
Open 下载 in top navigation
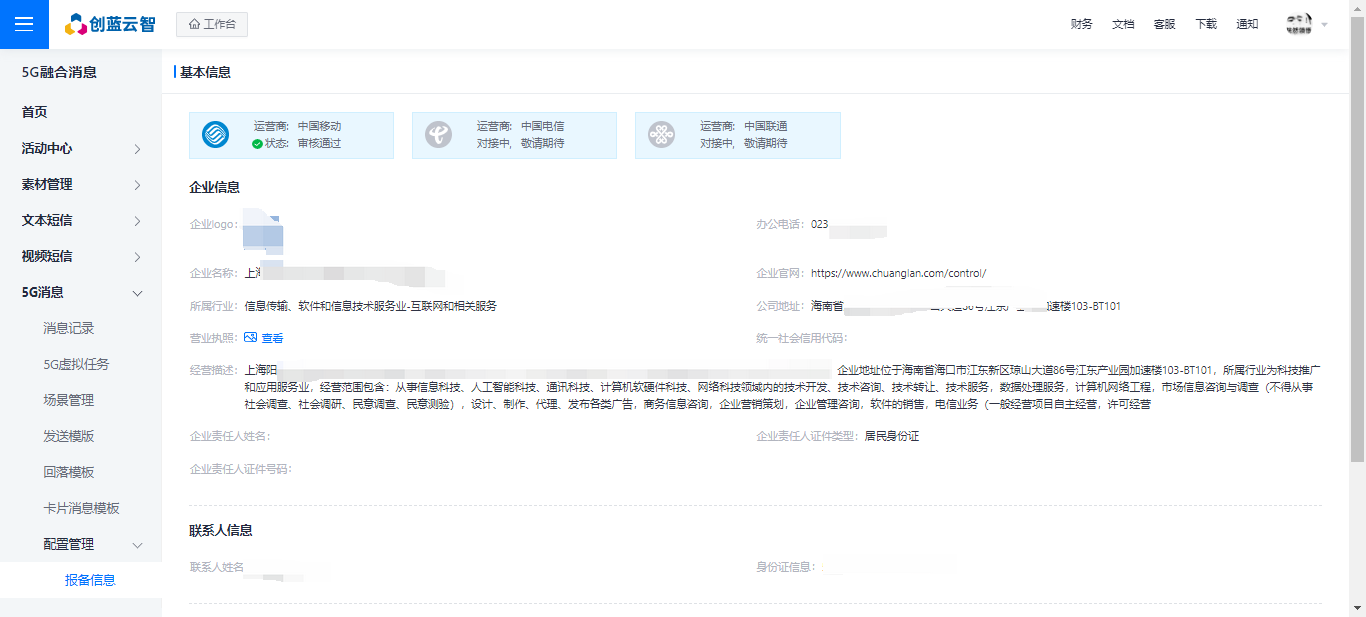click(1206, 24)
